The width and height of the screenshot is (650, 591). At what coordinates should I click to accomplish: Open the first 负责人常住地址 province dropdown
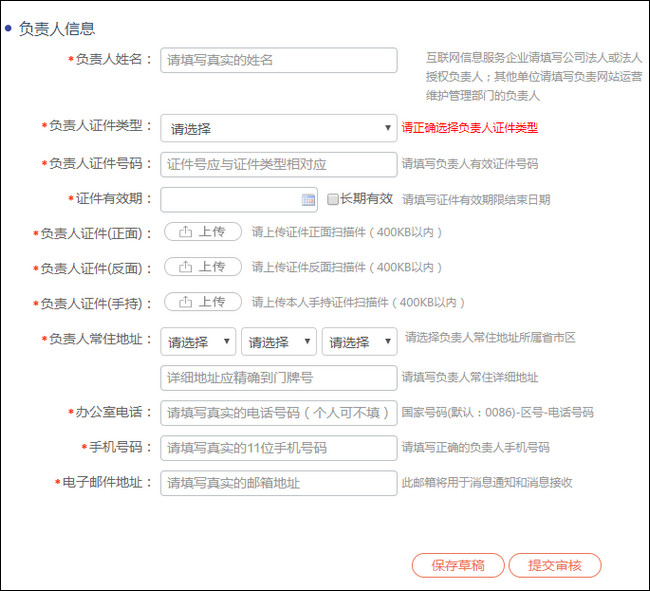(198, 342)
